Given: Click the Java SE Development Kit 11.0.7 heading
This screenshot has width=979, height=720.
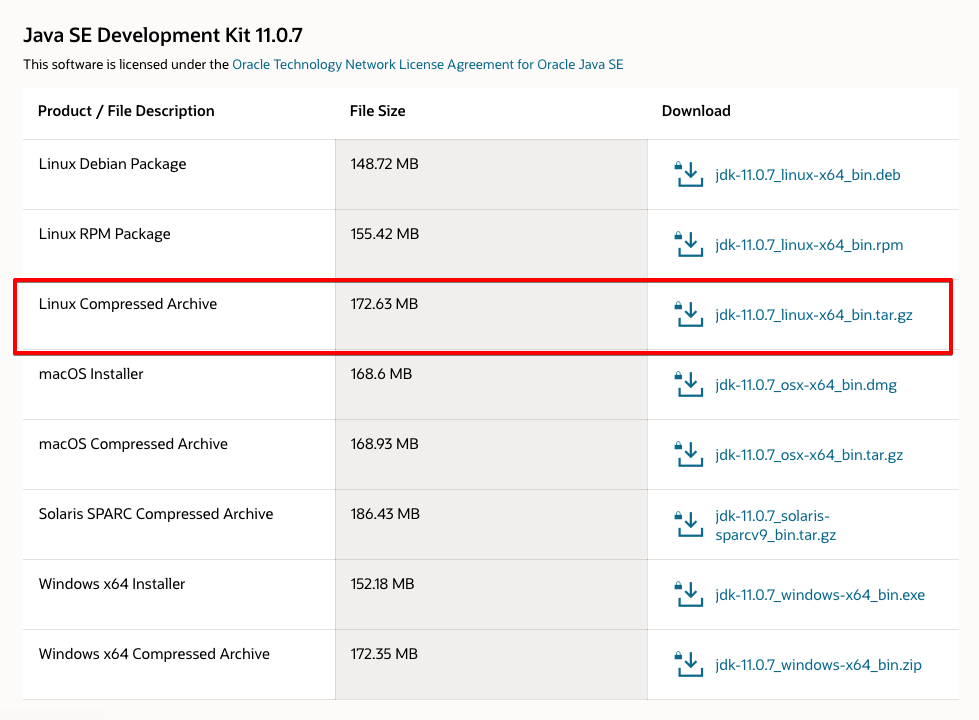Looking at the screenshot, I should 162,36.
